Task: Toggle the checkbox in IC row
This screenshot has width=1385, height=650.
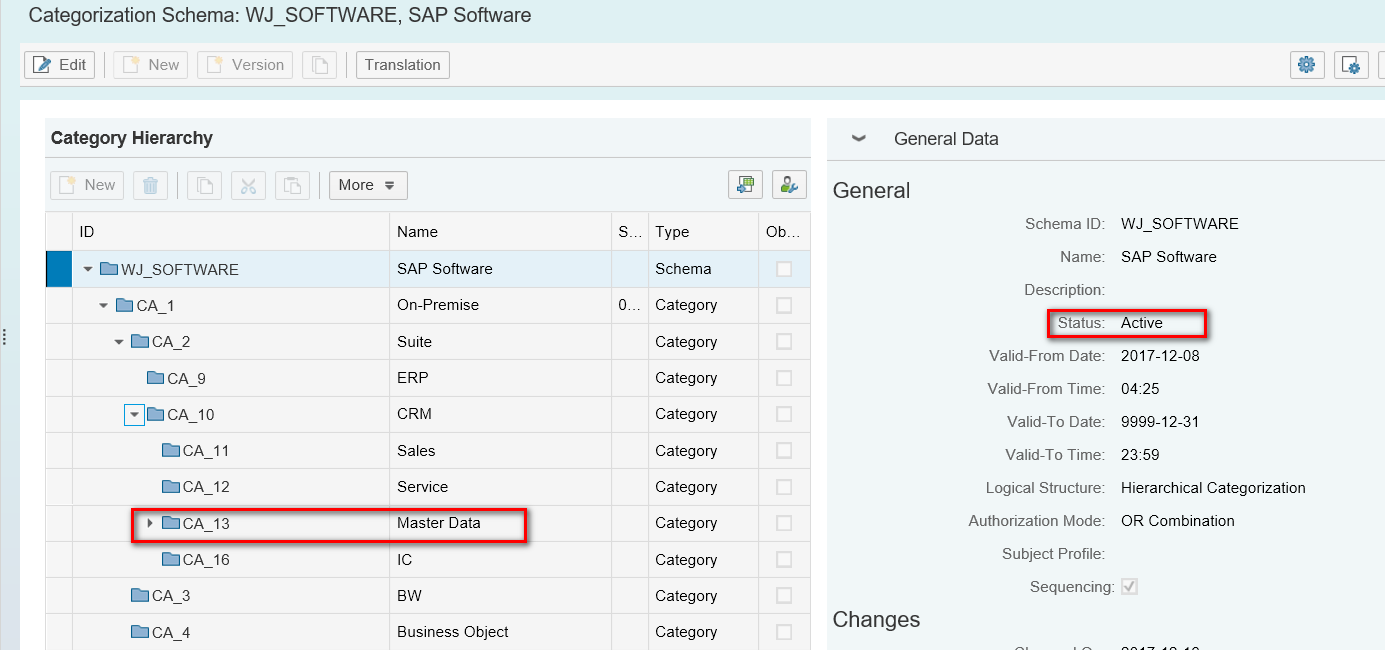Action: coord(784,559)
